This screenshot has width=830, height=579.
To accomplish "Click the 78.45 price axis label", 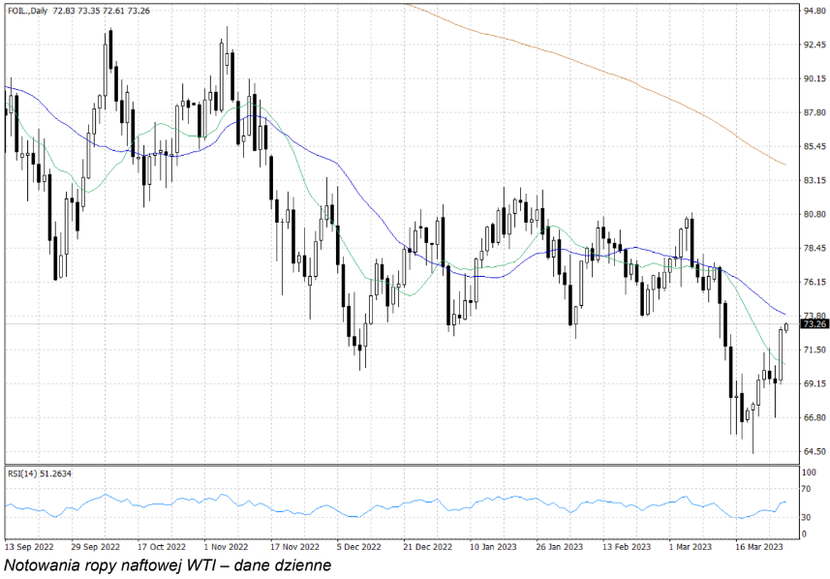I will [x=815, y=248].
